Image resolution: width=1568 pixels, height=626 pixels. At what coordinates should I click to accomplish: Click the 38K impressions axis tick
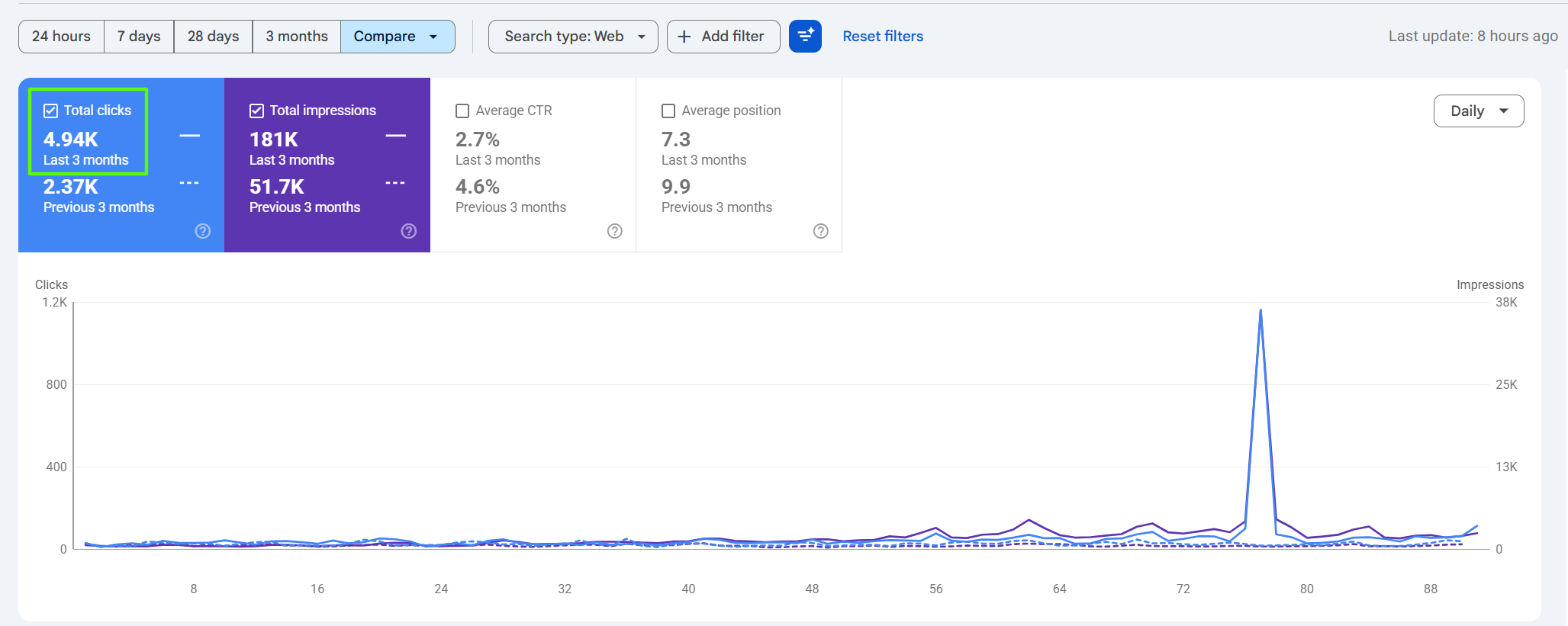pyautogui.click(x=1506, y=303)
